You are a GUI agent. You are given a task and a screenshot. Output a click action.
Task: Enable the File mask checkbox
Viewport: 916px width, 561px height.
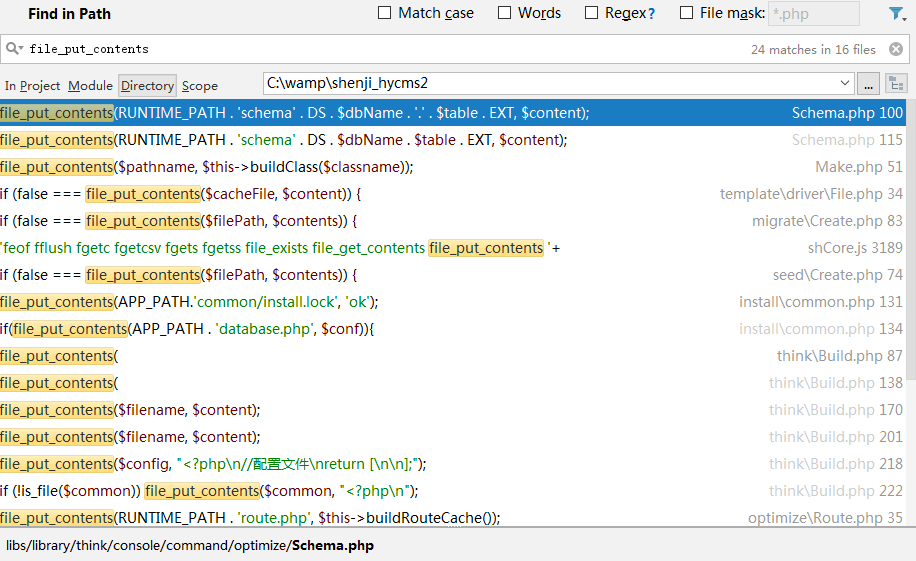click(686, 13)
